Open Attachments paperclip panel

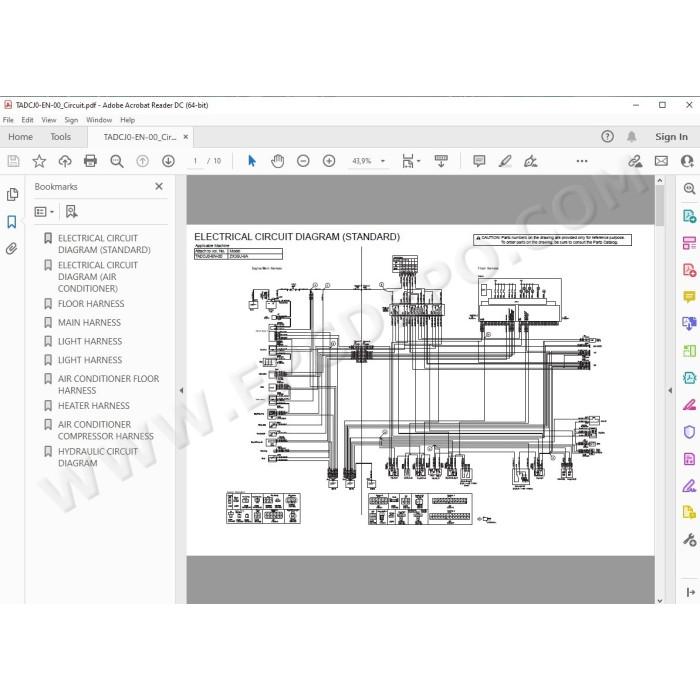point(12,249)
